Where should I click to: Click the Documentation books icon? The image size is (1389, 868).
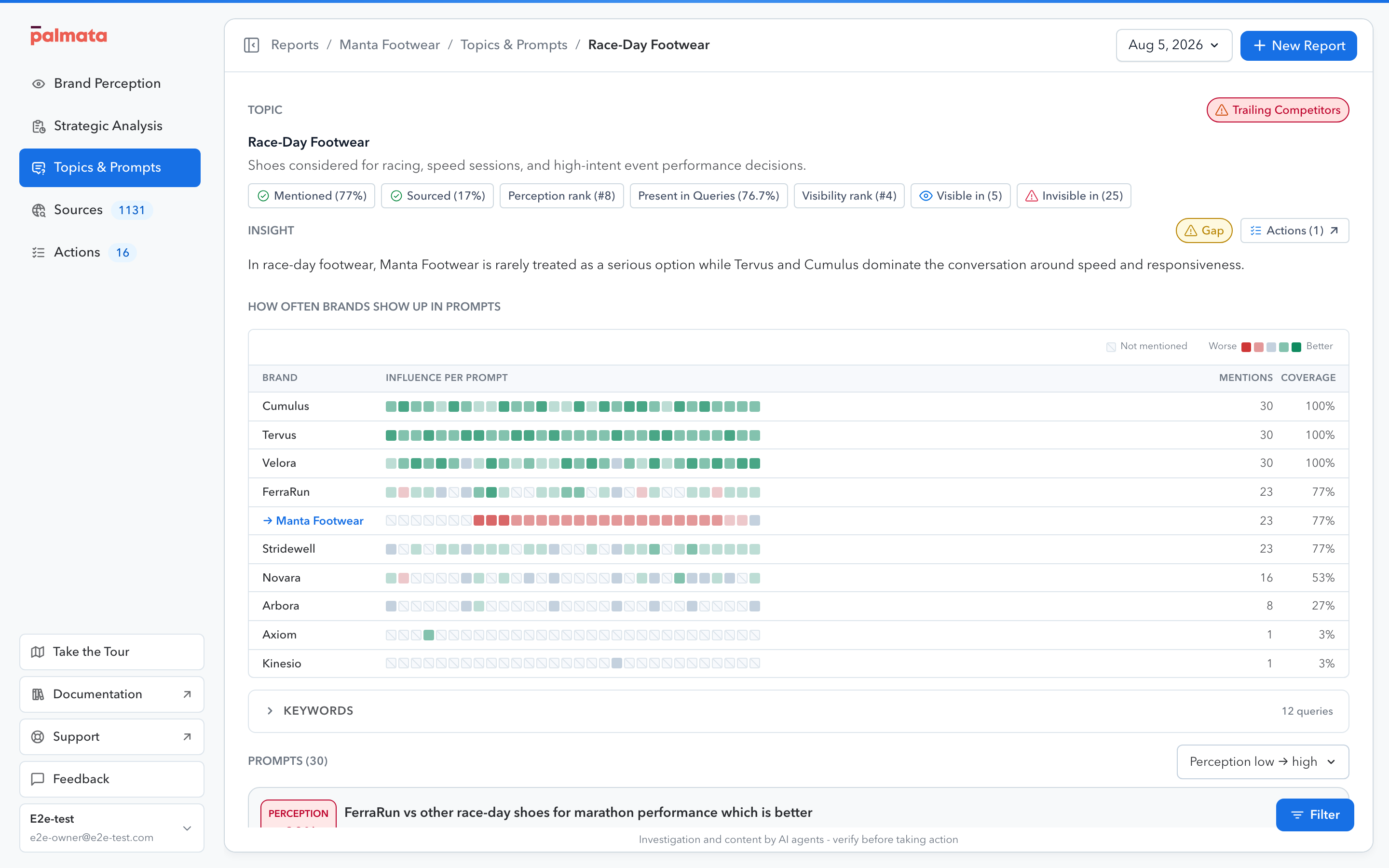(x=38, y=694)
